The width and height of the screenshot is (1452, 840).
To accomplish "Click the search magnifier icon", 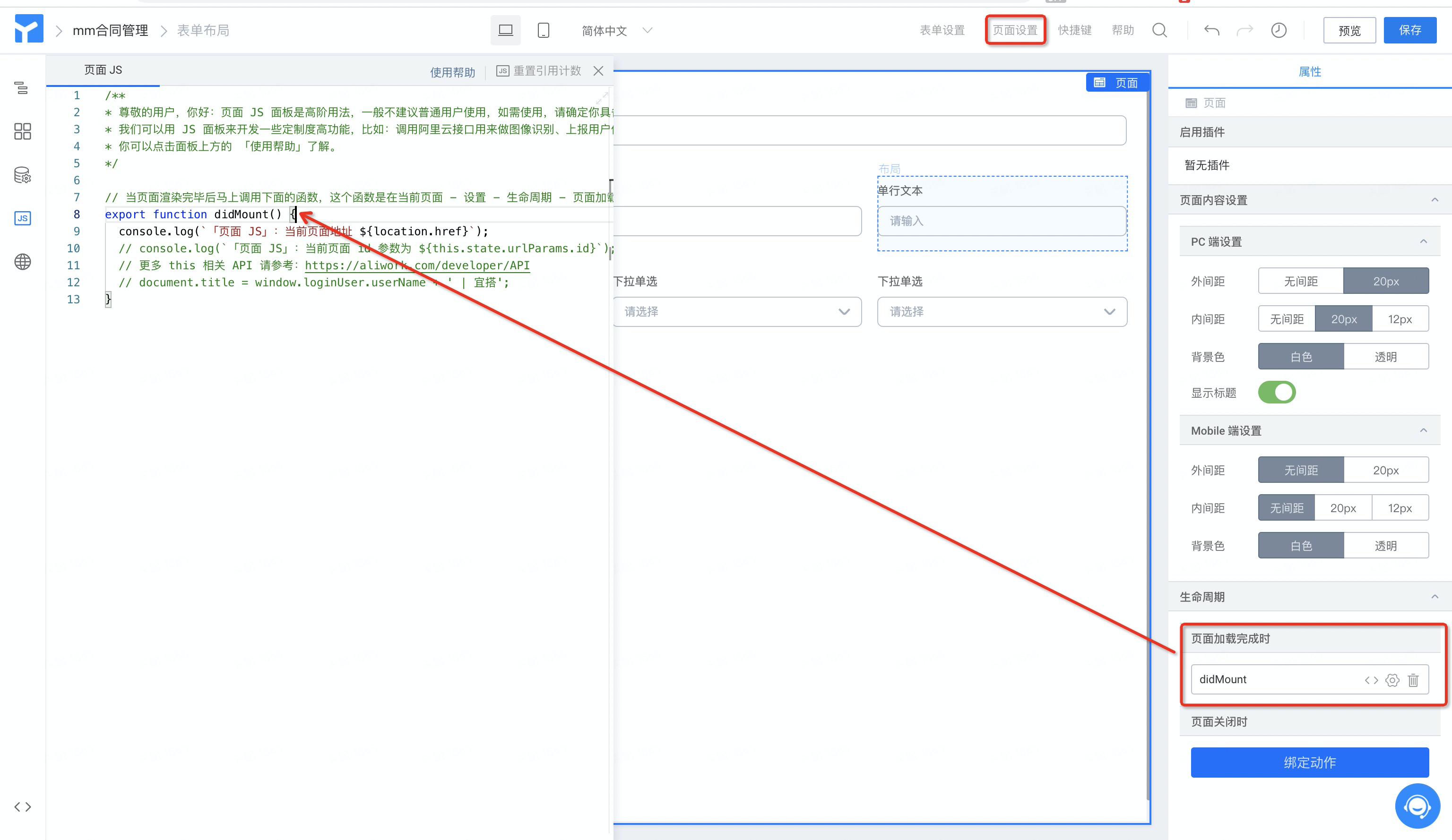I will point(1160,30).
